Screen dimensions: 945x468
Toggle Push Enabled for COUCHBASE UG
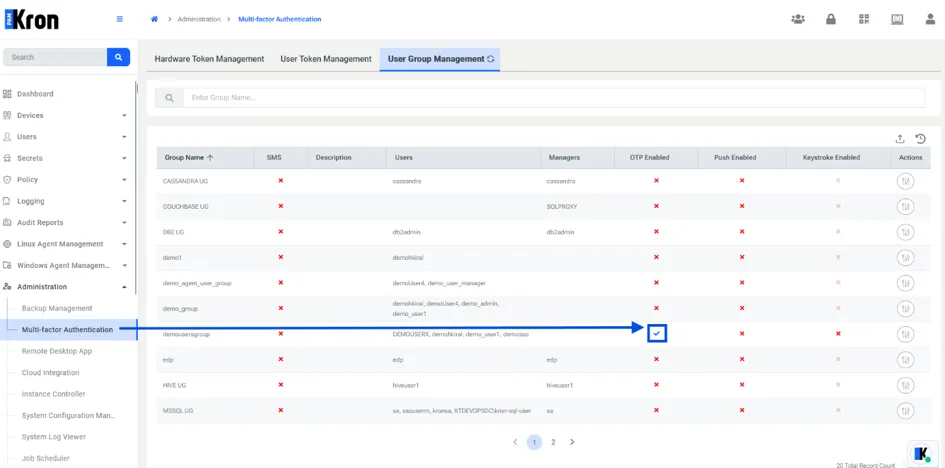tap(742, 206)
